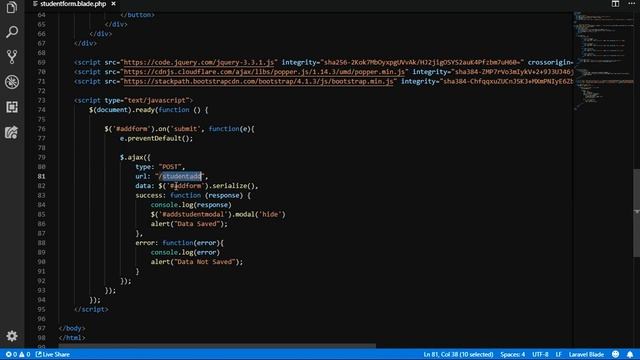
Task: Click '#addstudentmodal' on line 85
Action: [193, 214]
